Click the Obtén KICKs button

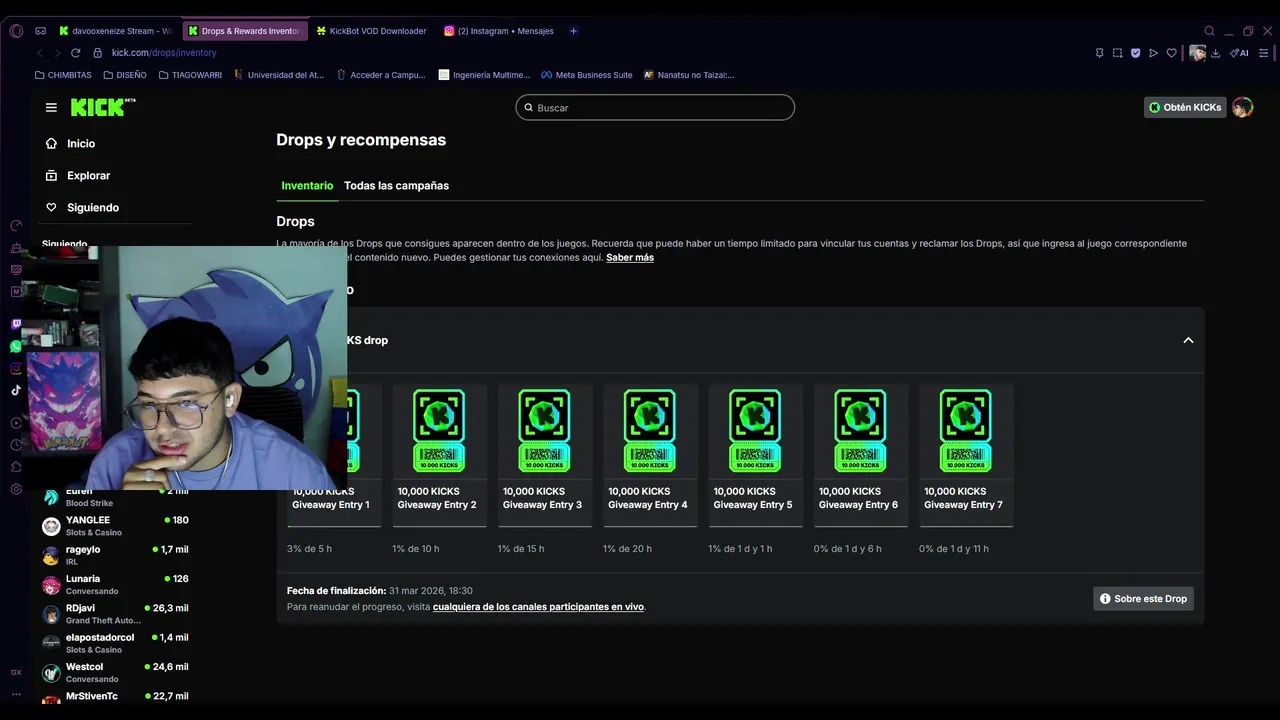(1185, 107)
